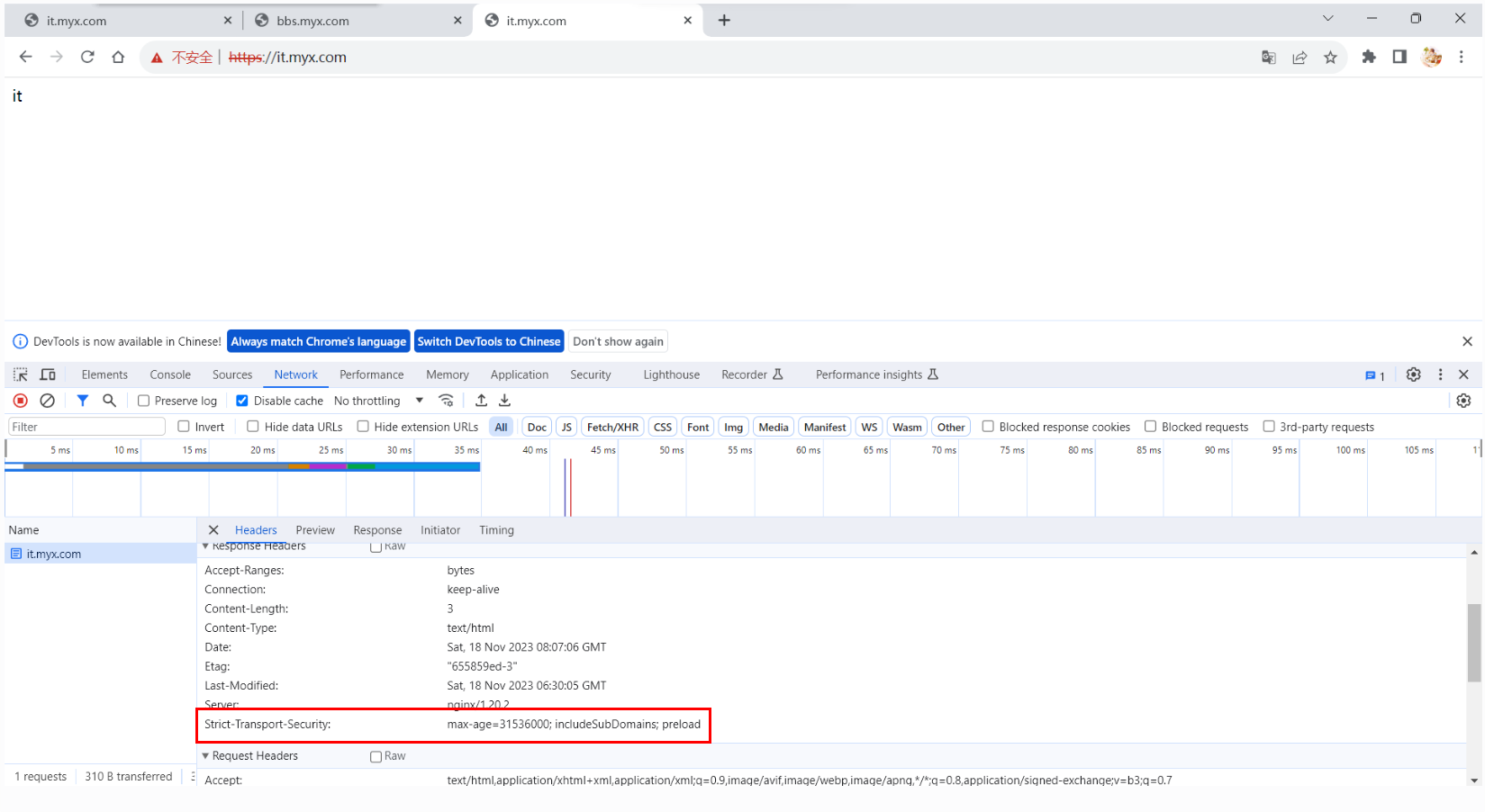Open the Security panel
Image resolution: width=1485 pixels, height=812 pixels.
pyautogui.click(x=591, y=374)
